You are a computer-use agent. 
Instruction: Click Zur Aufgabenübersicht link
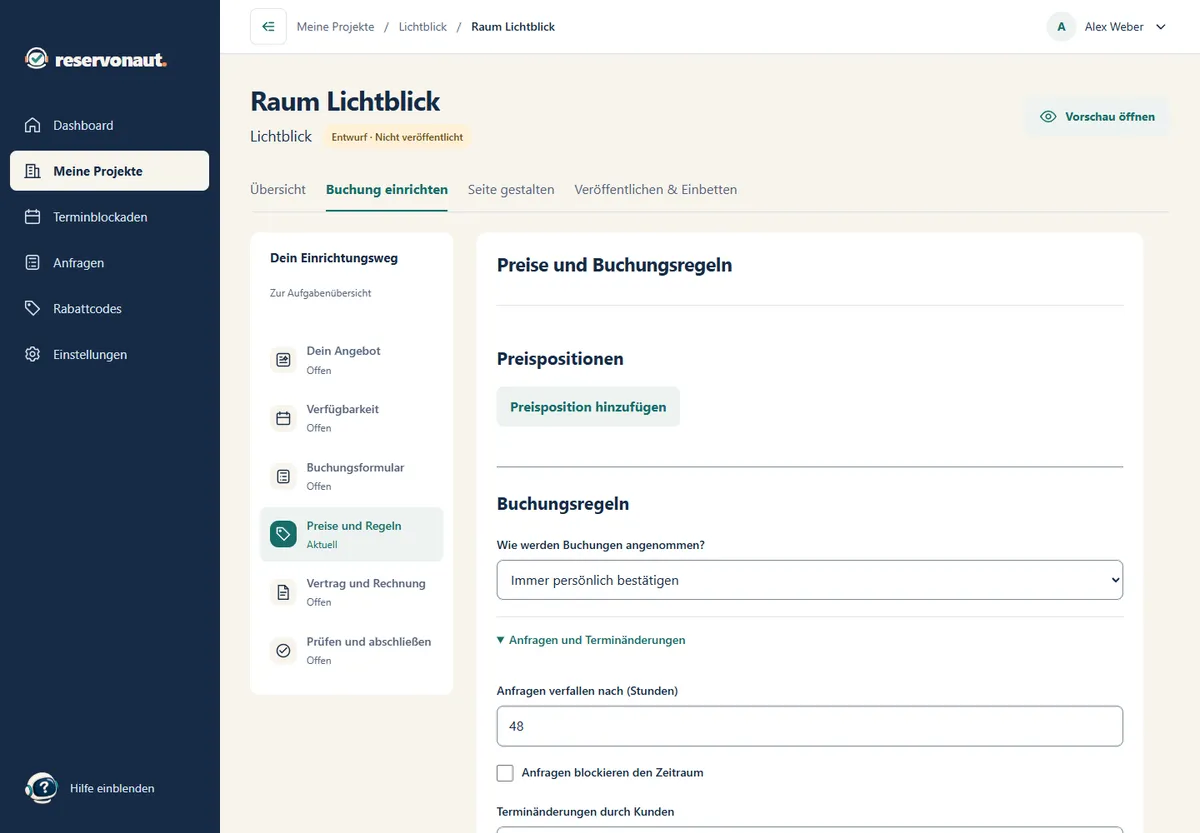321,293
